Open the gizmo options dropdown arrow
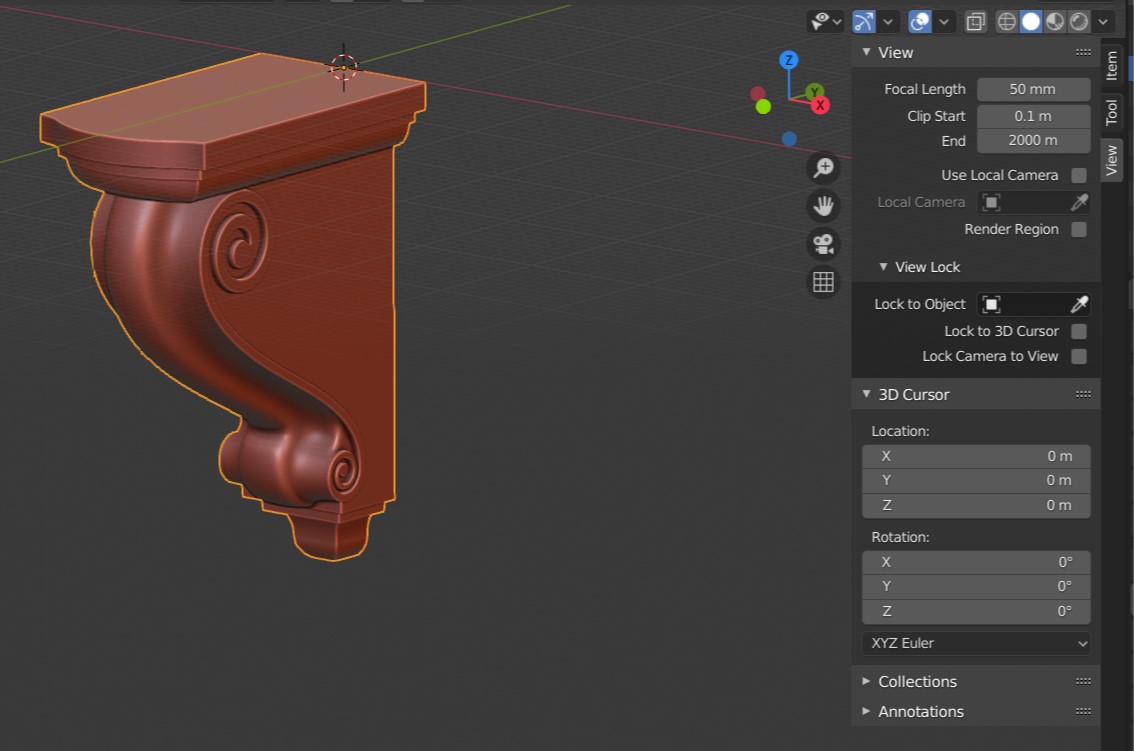 888,22
